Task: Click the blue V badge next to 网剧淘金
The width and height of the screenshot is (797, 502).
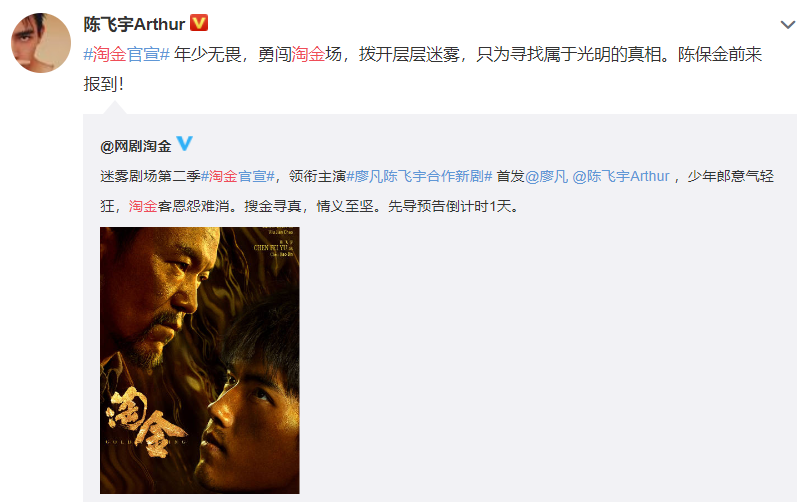Action: 184,143
